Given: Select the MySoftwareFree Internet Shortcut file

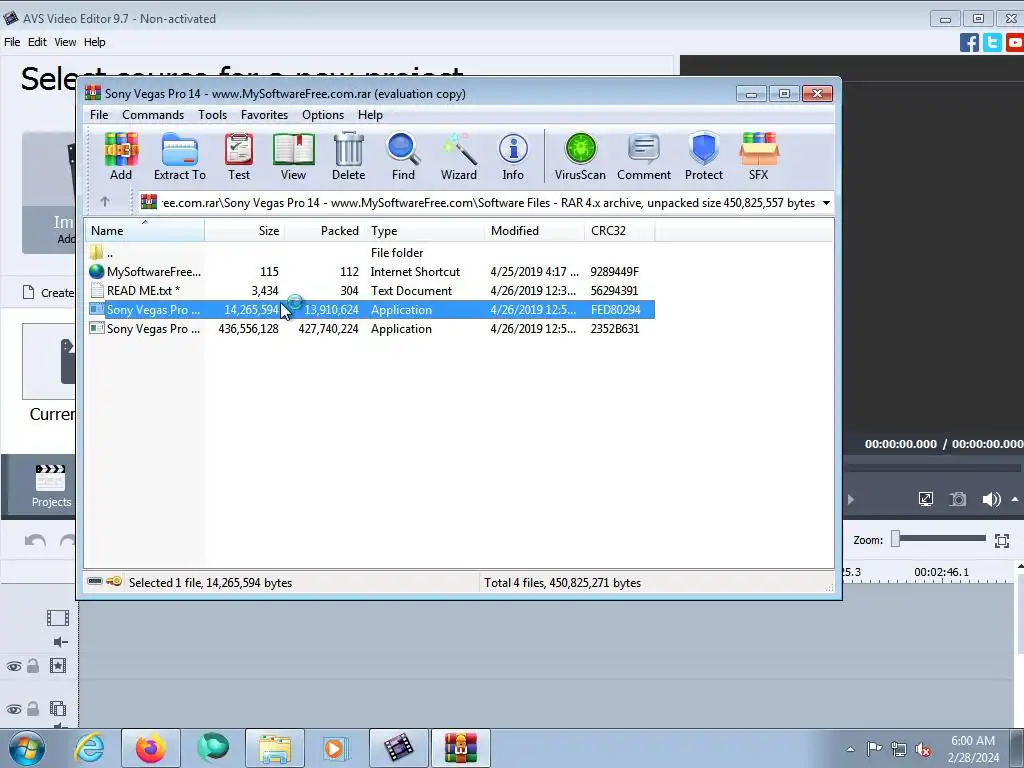Looking at the screenshot, I should [370, 272].
